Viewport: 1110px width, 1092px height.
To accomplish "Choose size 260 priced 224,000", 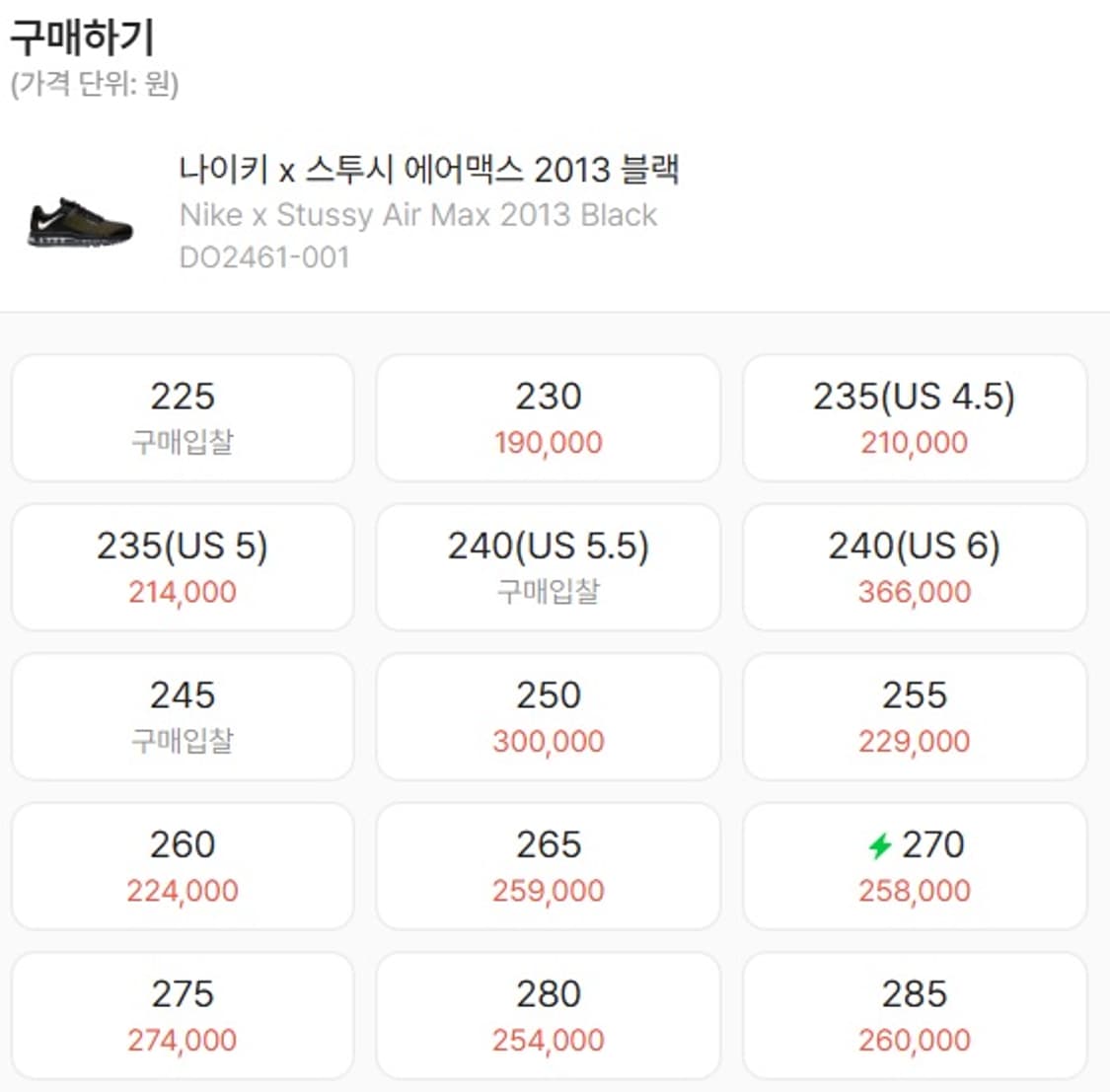I will pyautogui.click(x=183, y=865).
